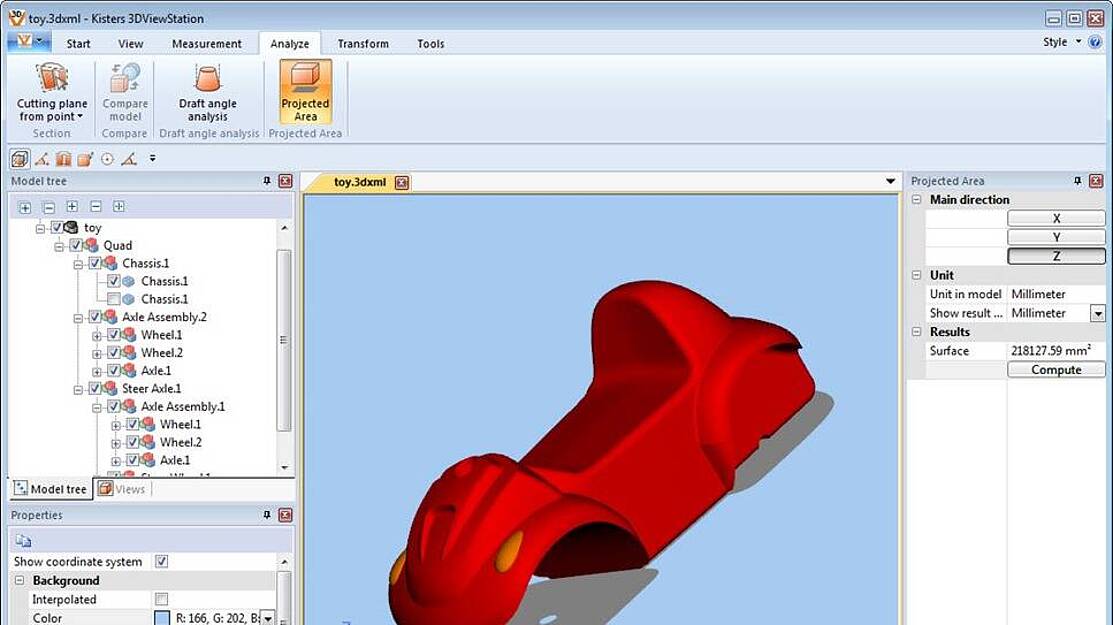Pin the Properties panel
The image size is (1113, 625).
pos(267,515)
